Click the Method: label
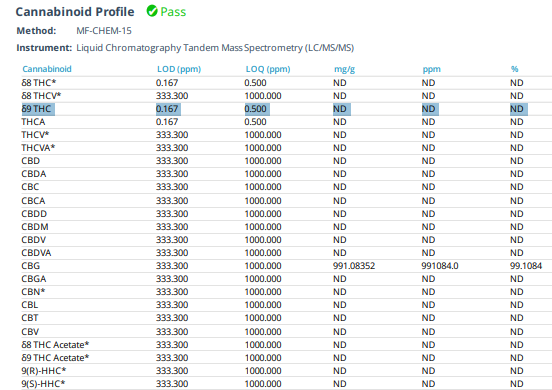 36,31
